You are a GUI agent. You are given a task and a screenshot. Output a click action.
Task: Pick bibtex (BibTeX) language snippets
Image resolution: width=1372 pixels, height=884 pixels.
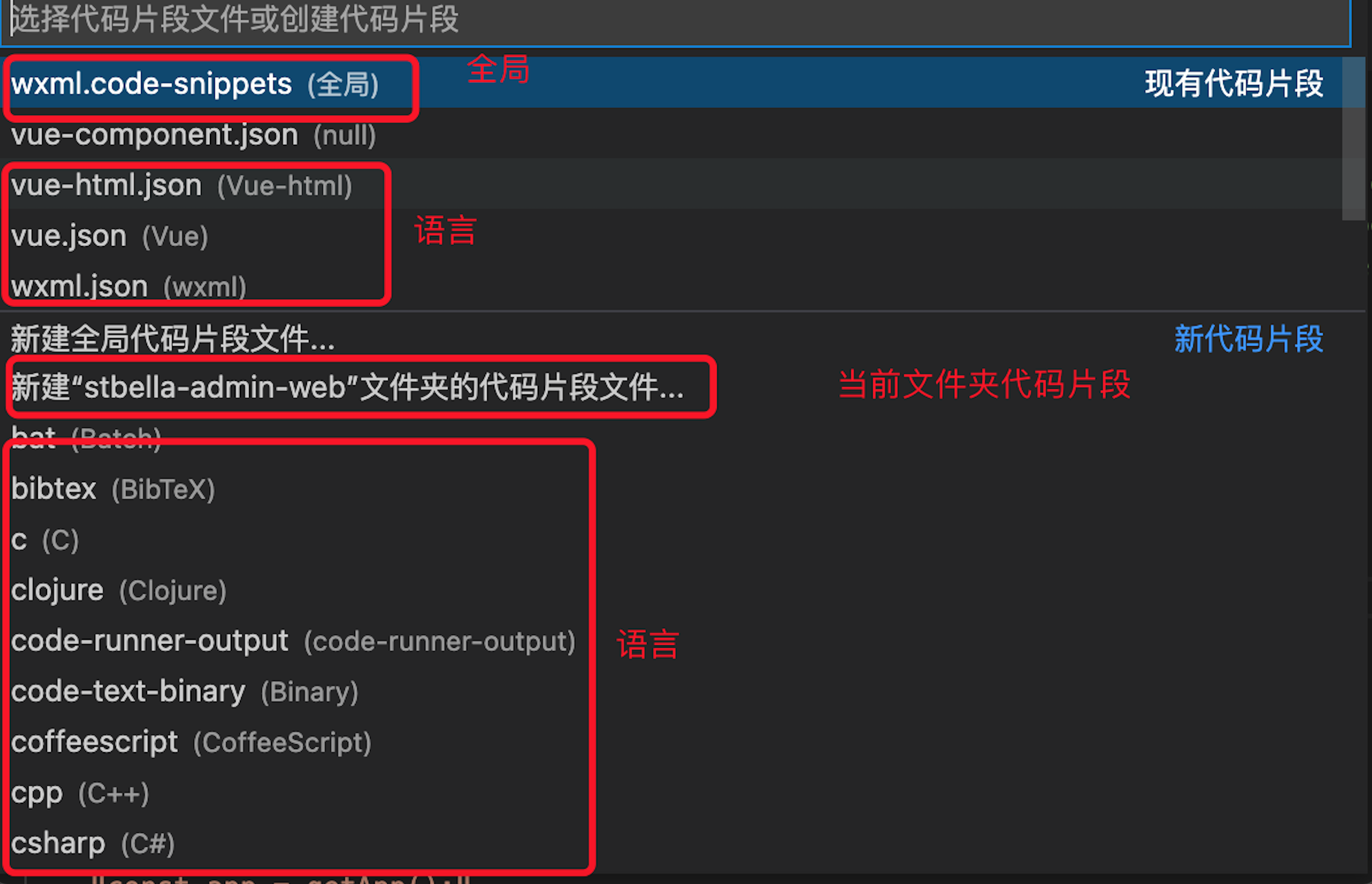[671, 488]
